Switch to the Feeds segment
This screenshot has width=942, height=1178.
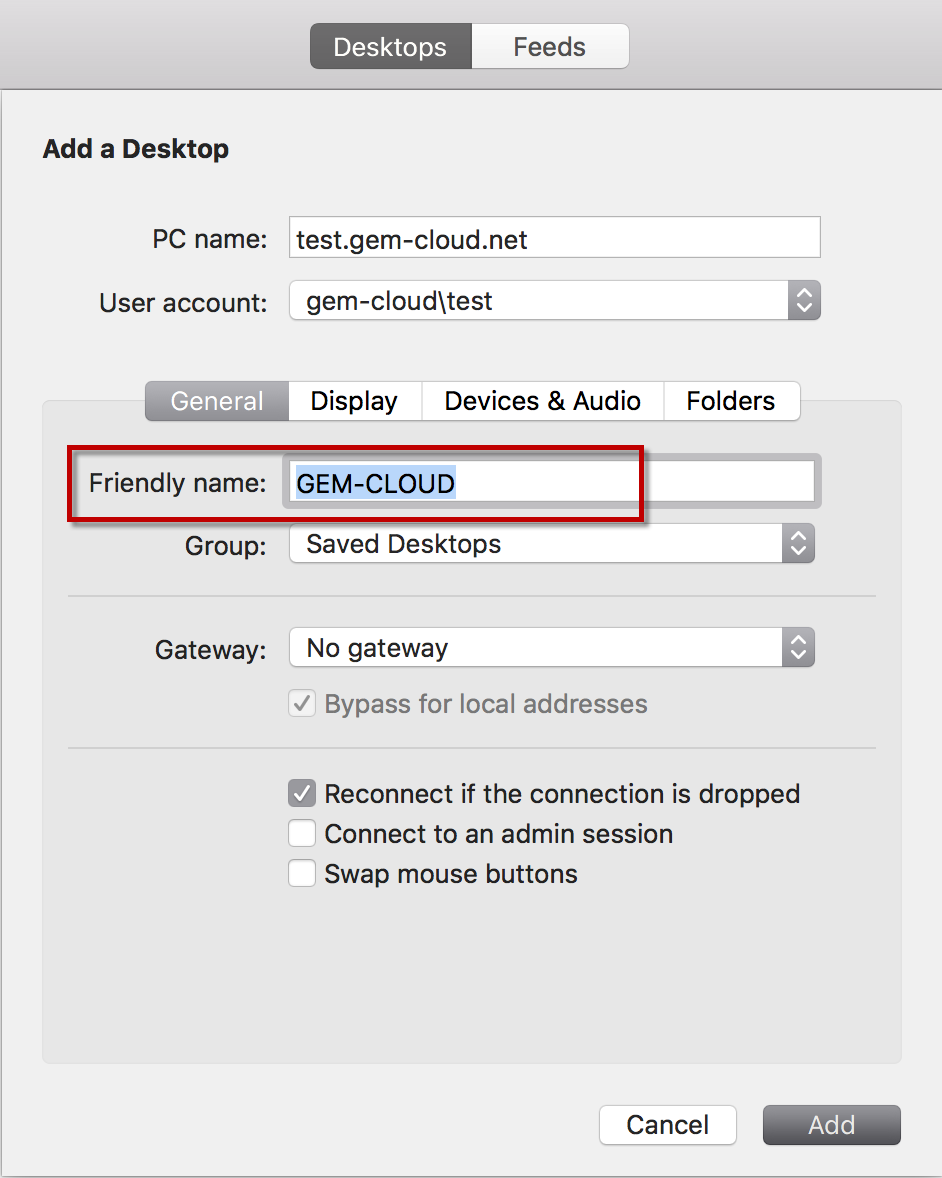pos(550,47)
